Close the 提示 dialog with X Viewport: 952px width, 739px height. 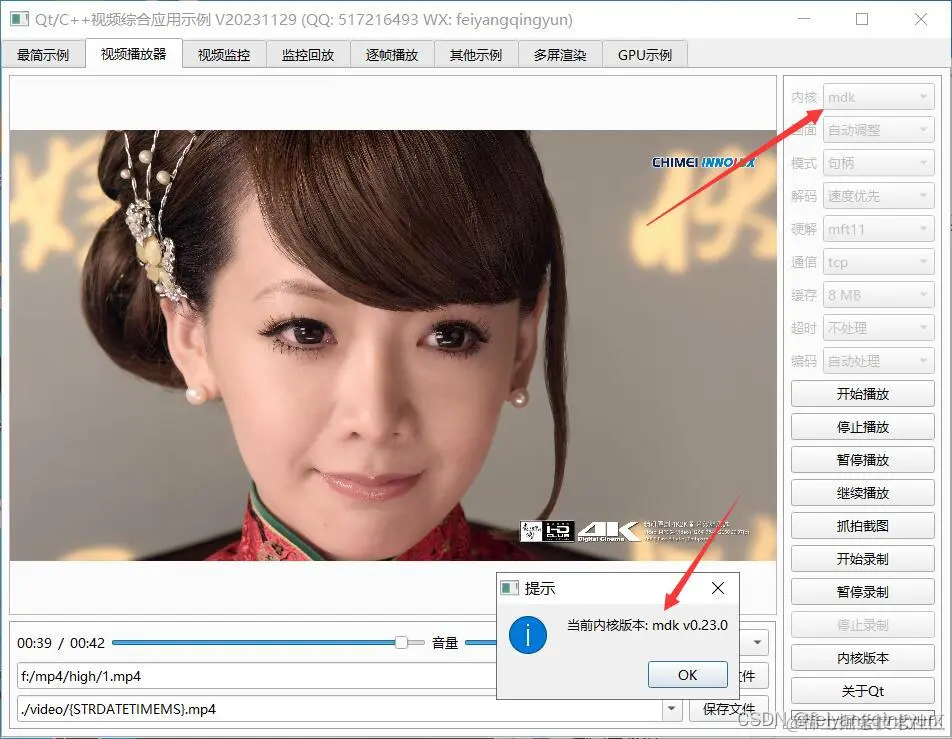[x=718, y=588]
